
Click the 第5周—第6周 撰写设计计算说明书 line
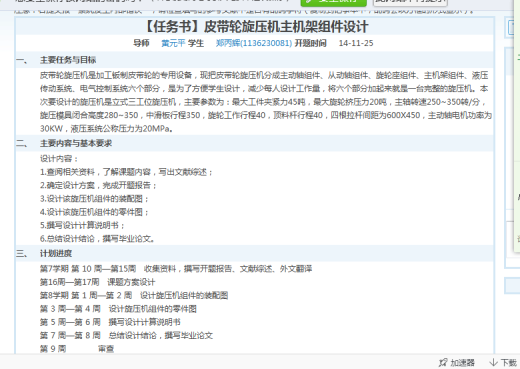[110, 322]
